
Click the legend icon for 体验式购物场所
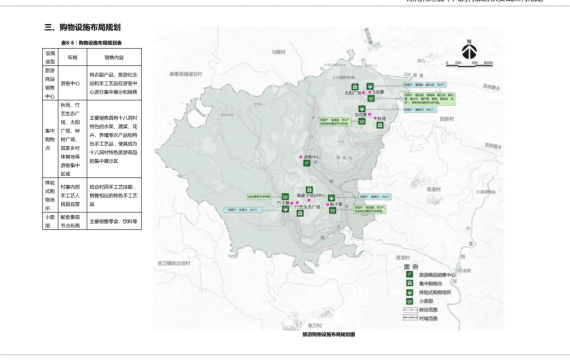pos(410,292)
